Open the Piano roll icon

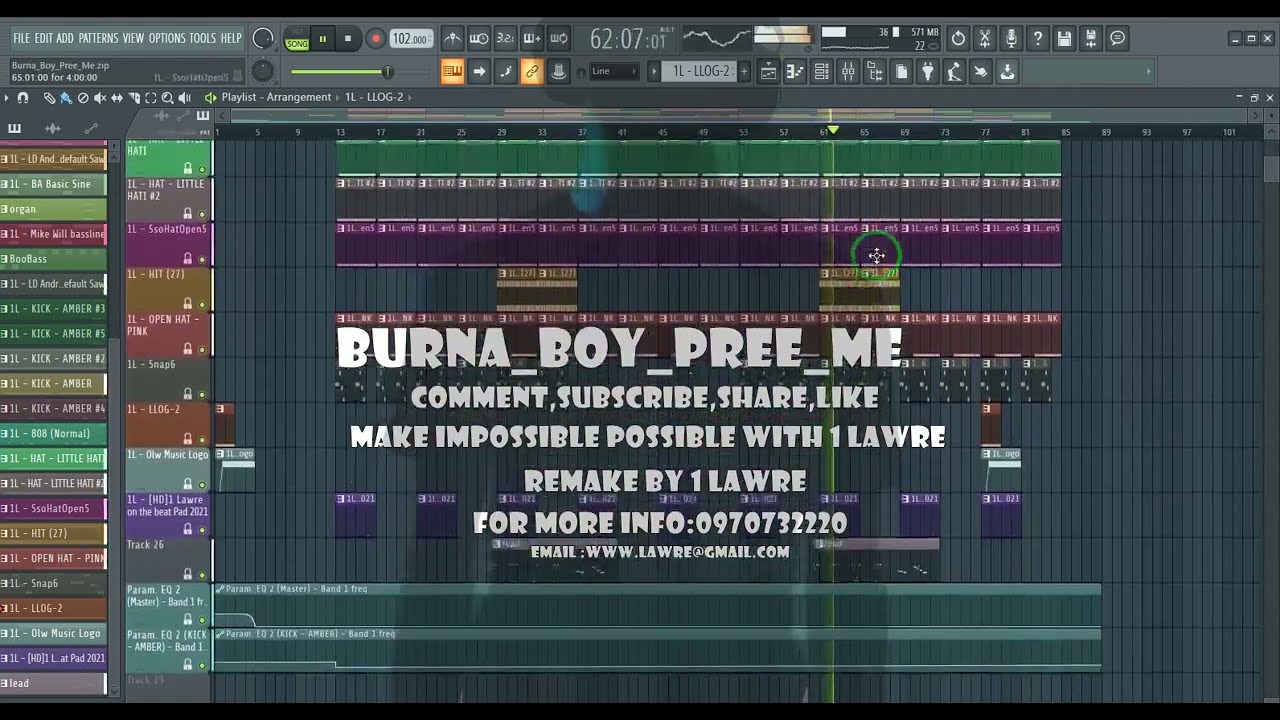pyautogui.click(x=795, y=71)
